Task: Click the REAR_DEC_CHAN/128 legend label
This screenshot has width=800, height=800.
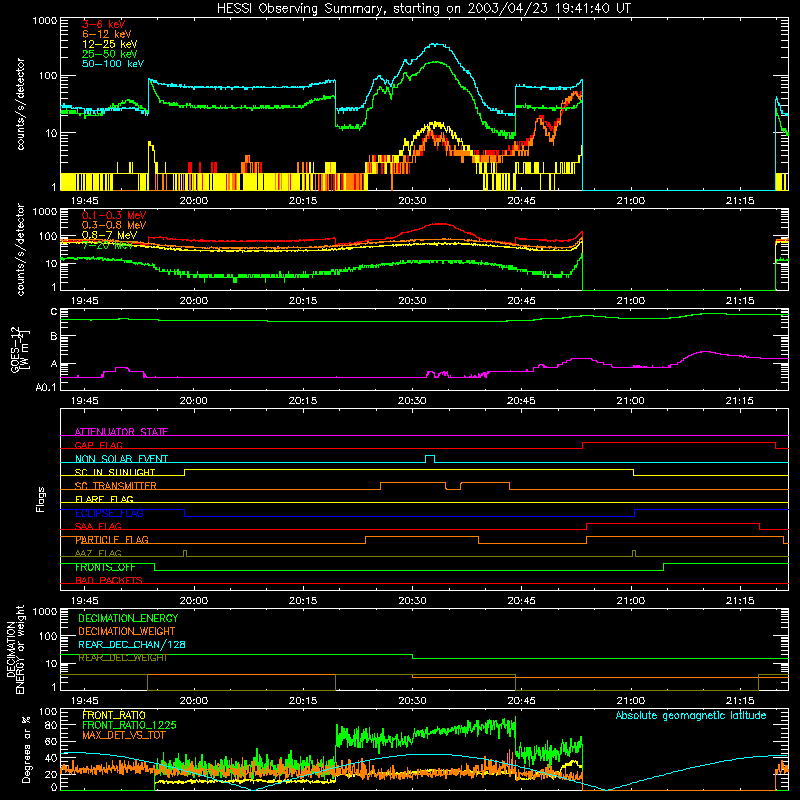Action: pos(132,644)
